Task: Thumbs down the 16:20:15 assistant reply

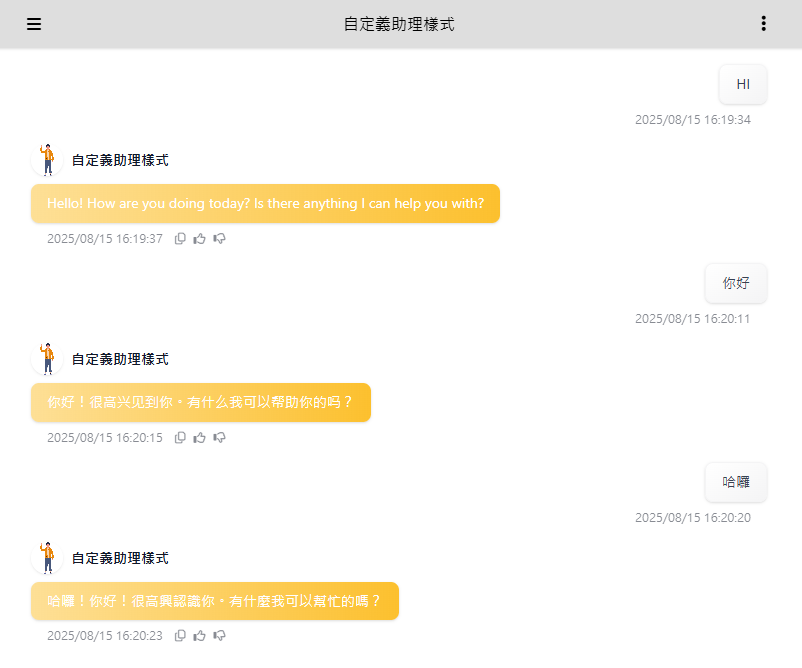Action: [220, 438]
